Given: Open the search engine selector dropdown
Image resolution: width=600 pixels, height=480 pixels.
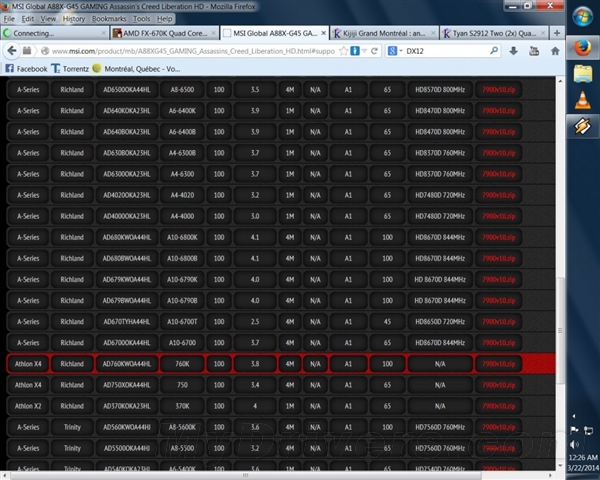Looking at the screenshot, I should click(401, 51).
